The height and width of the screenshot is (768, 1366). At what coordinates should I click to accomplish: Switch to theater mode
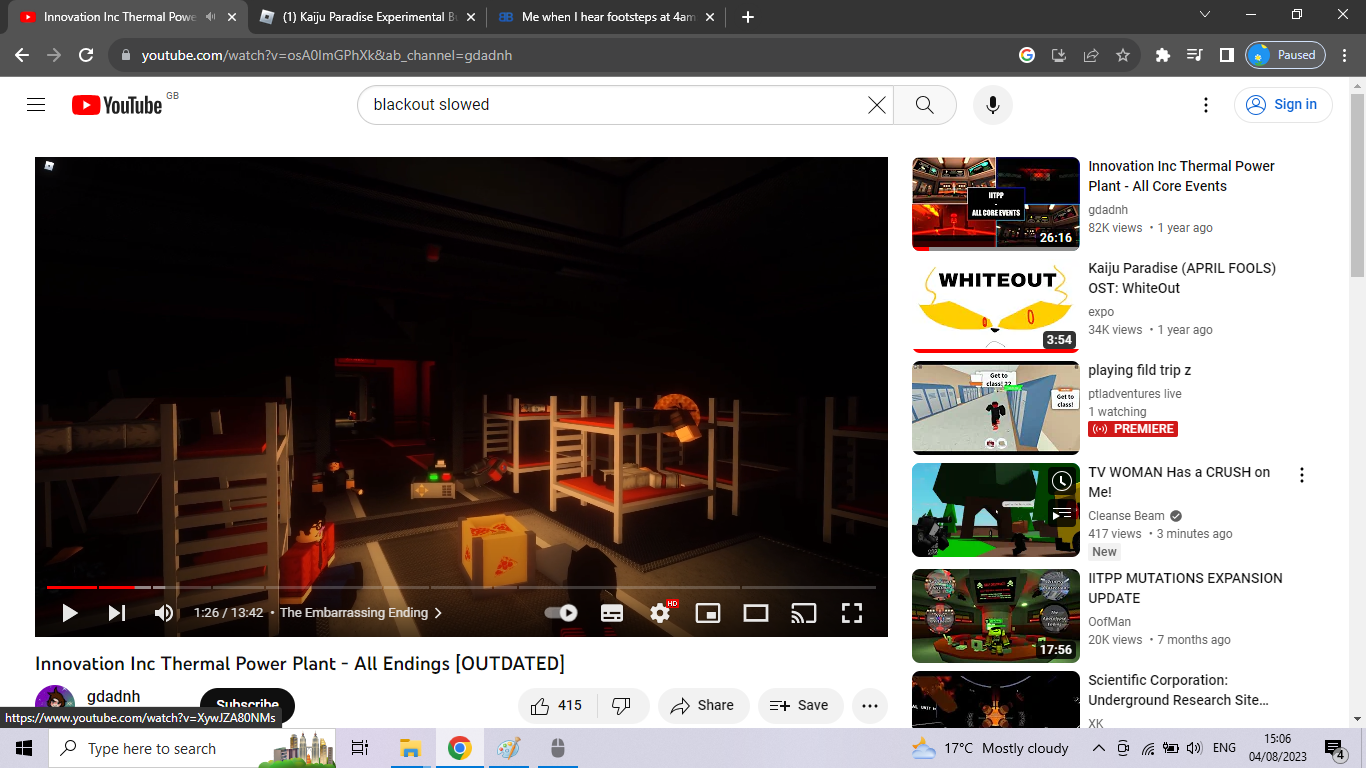pyautogui.click(x=756, y=613)
